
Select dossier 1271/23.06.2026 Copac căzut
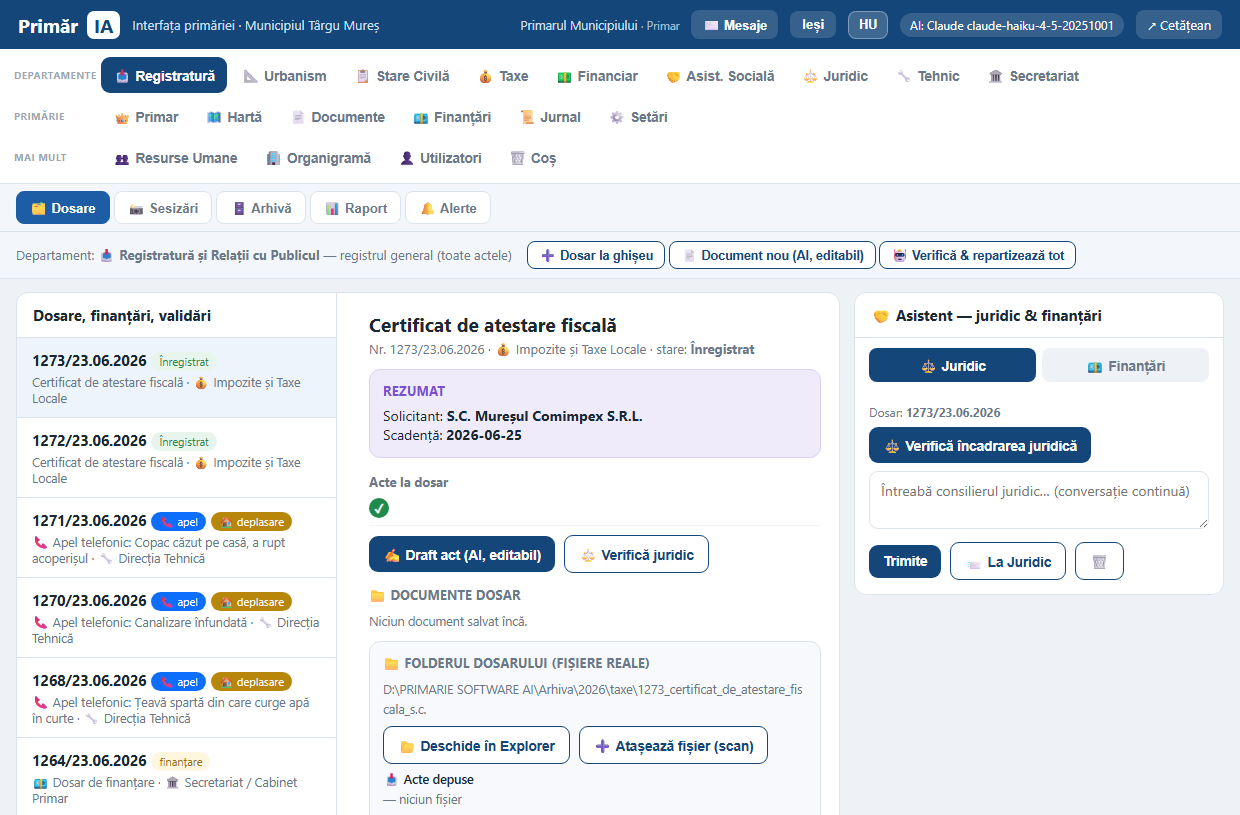point(177,538)
